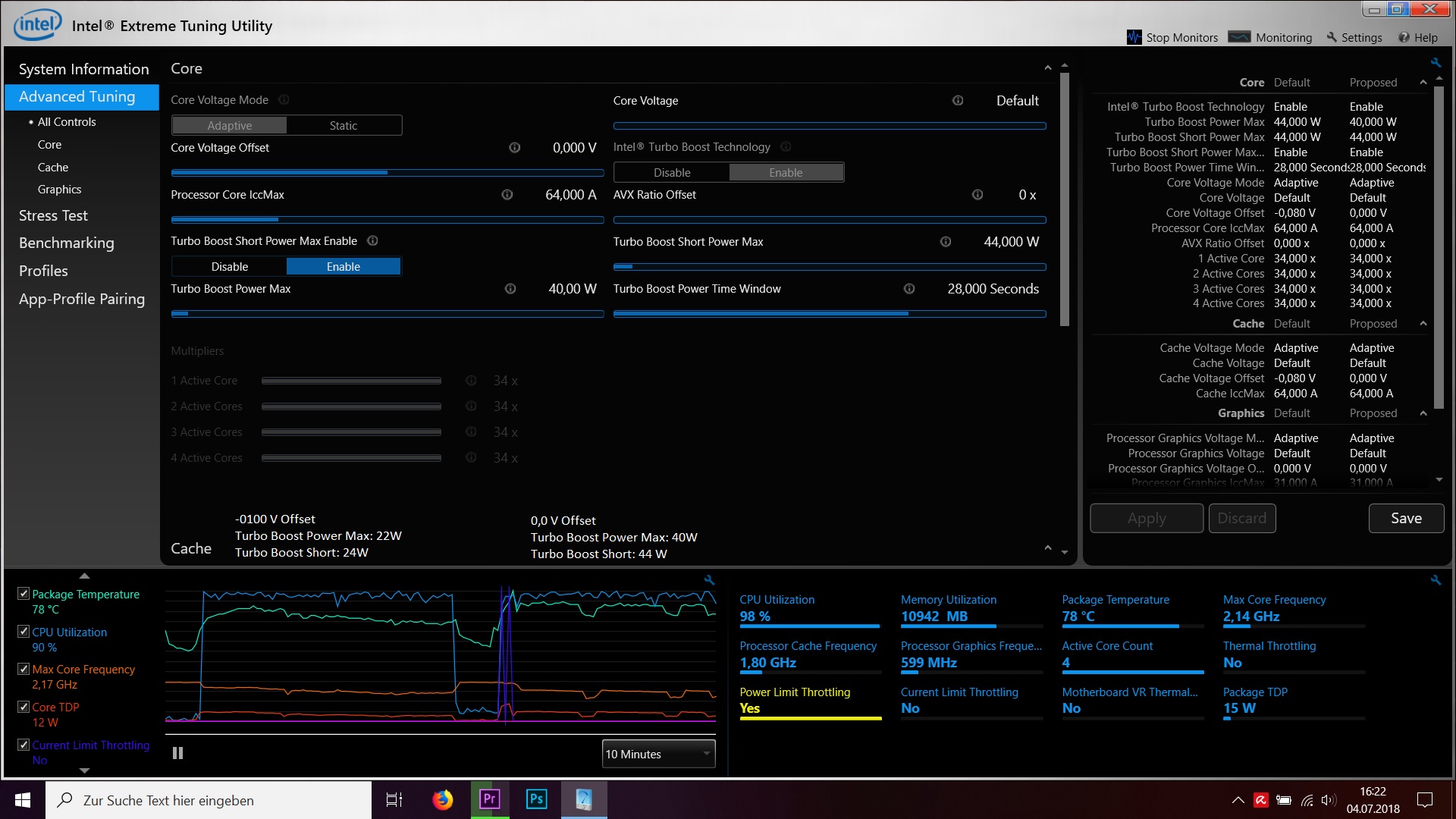1456x819 pixels.
Task: Open Profiles section
Action: pos(43,271)
